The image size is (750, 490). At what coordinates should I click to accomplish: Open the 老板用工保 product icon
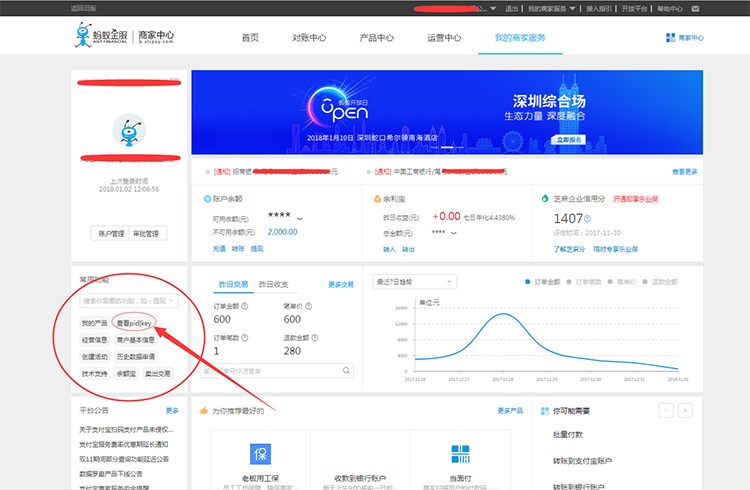(261, 454)
